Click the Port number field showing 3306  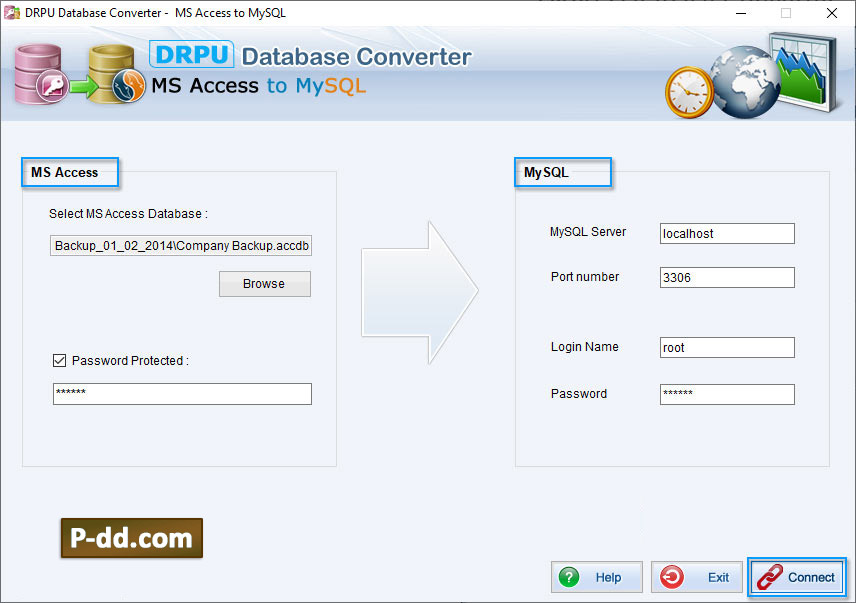pos(726,277)
